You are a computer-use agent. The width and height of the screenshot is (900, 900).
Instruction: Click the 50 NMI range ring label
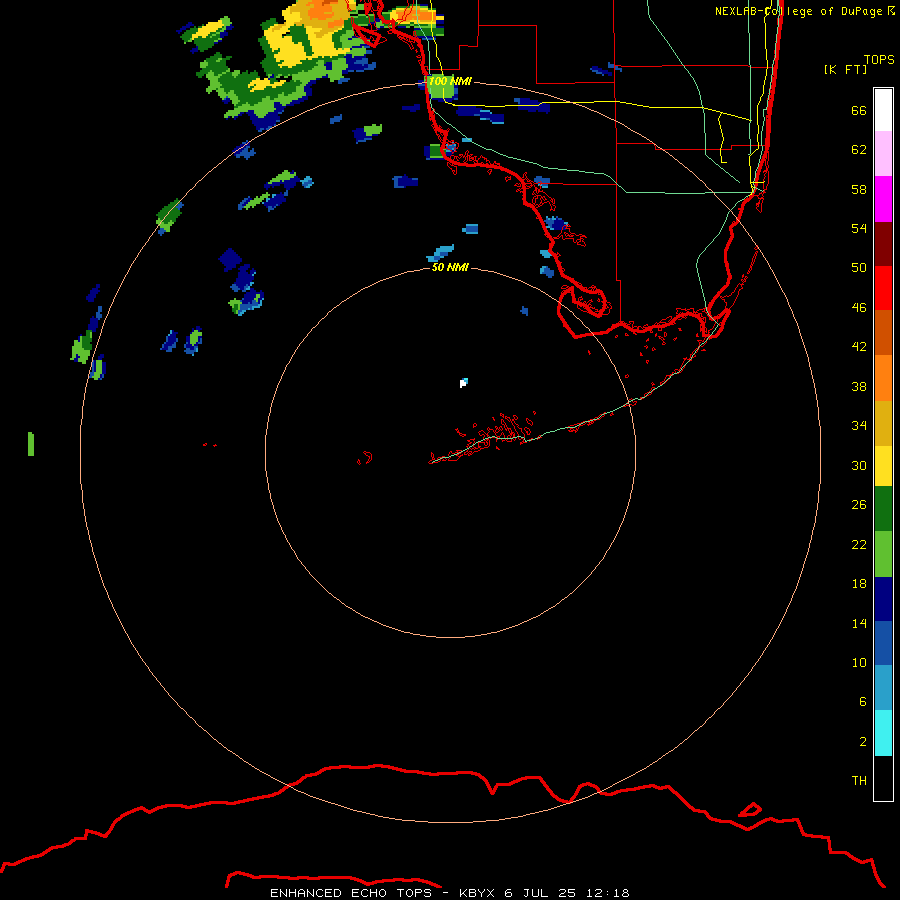450,267
